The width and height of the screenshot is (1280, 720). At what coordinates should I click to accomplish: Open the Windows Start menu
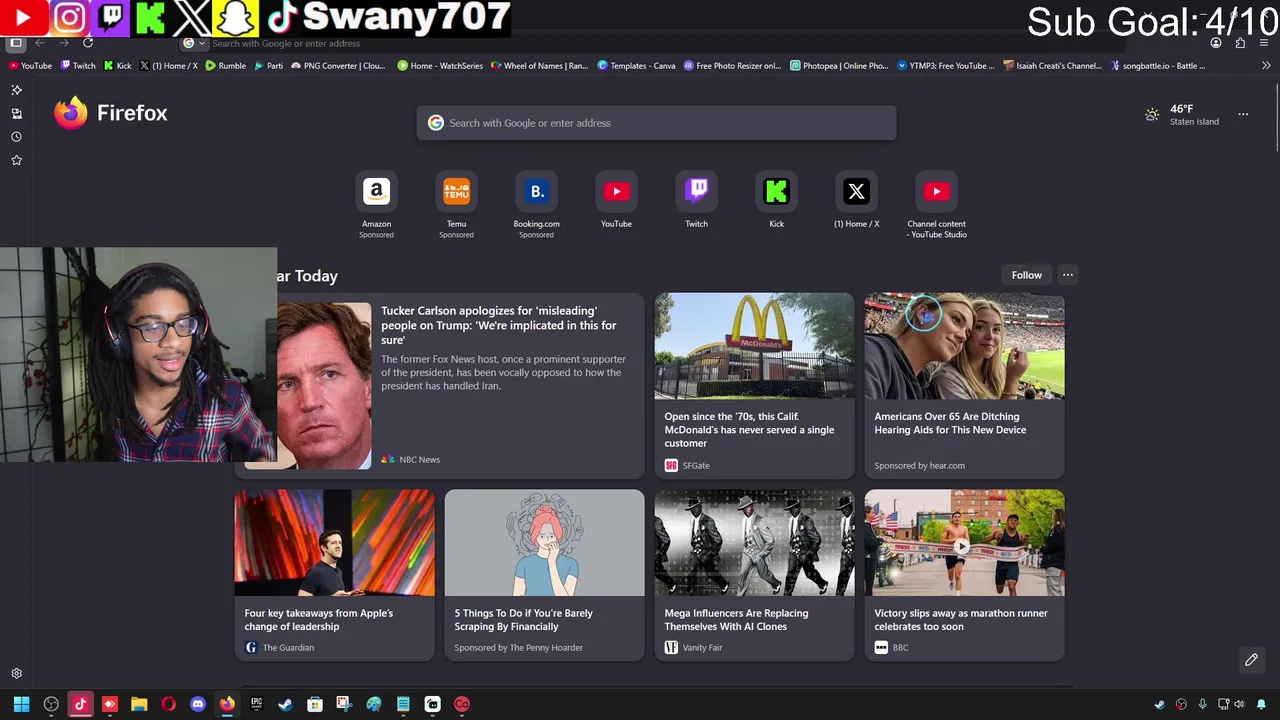(21, 704)
